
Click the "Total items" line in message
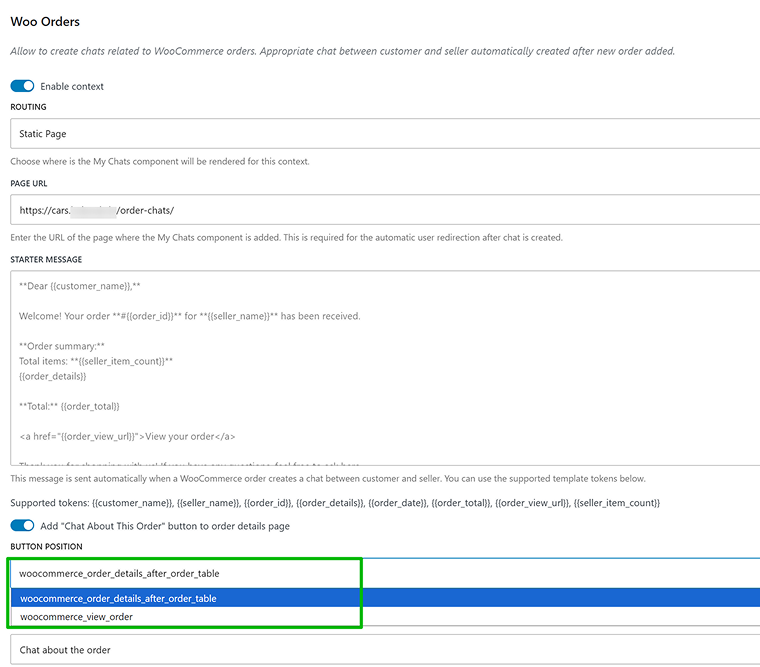pos(96,361)
